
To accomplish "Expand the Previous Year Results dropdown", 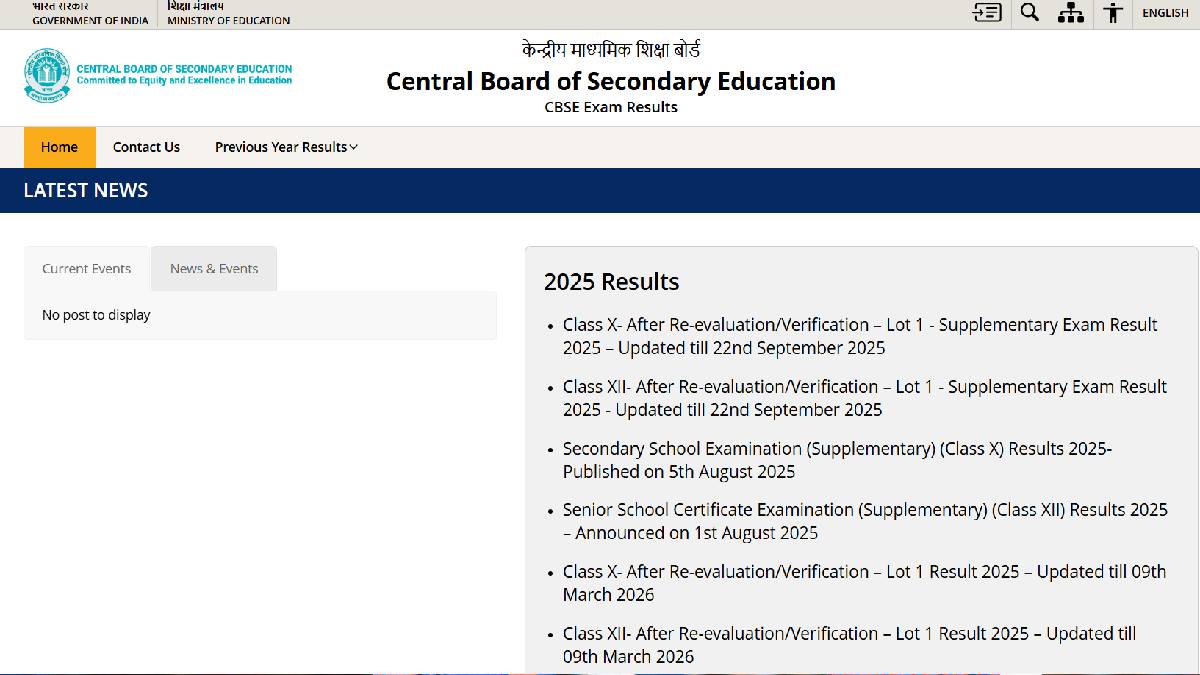I will point(285,147).
